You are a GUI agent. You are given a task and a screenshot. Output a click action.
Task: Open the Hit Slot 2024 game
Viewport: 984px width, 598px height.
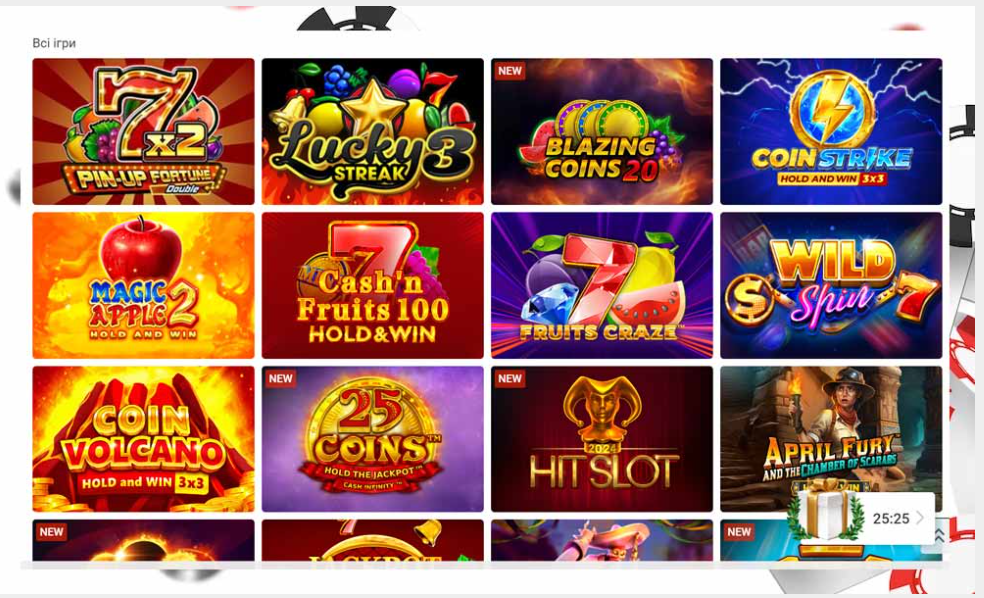pyautogui.click(x=602, y=439)
